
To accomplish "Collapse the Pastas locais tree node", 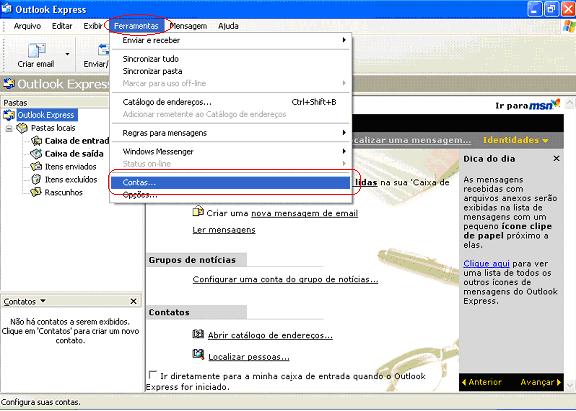I will [9, 128].
